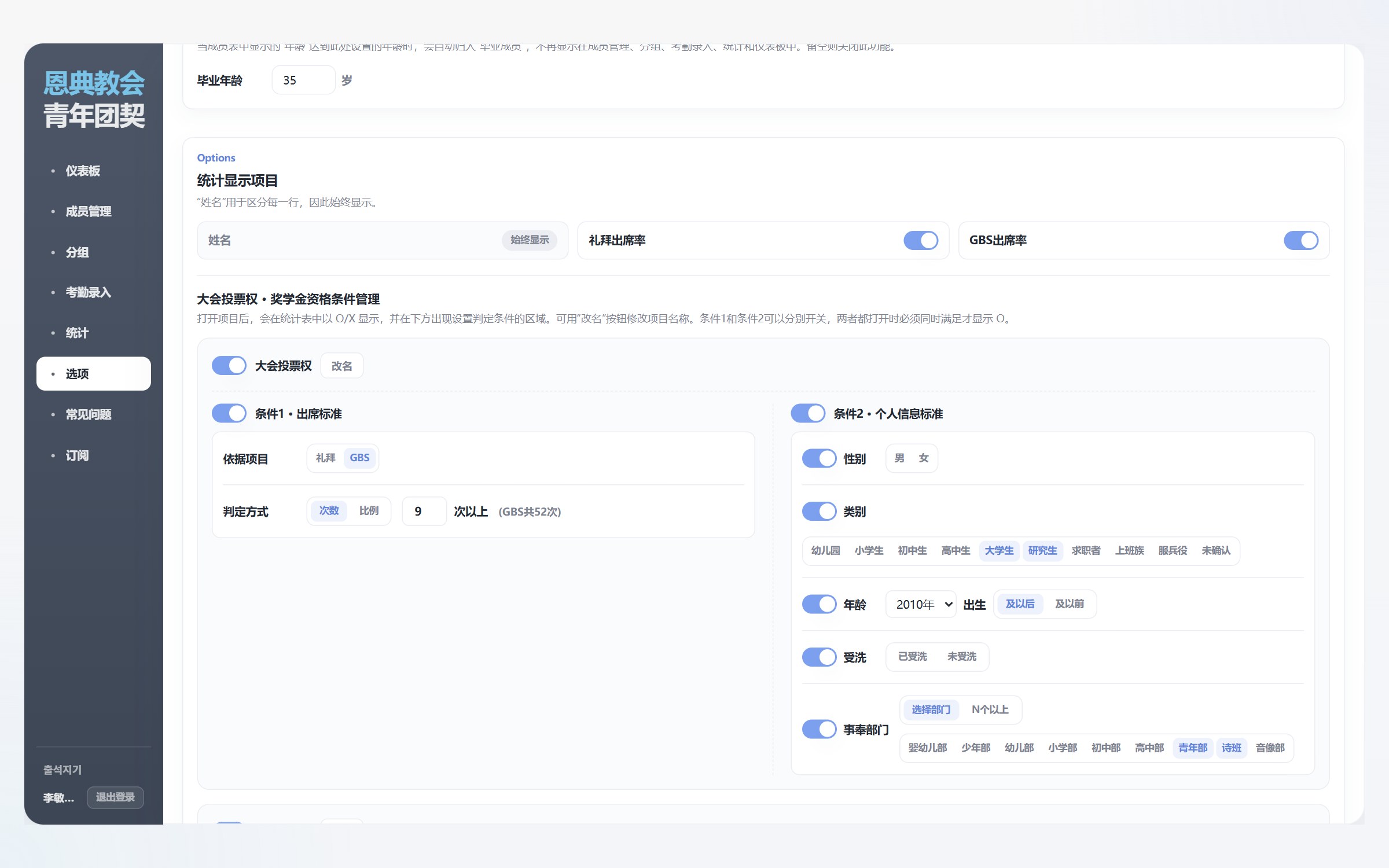This screenshot has height=868, width=1389.
Task: Toggle the 事奉部门 condition switch
Action: [819, 729]
